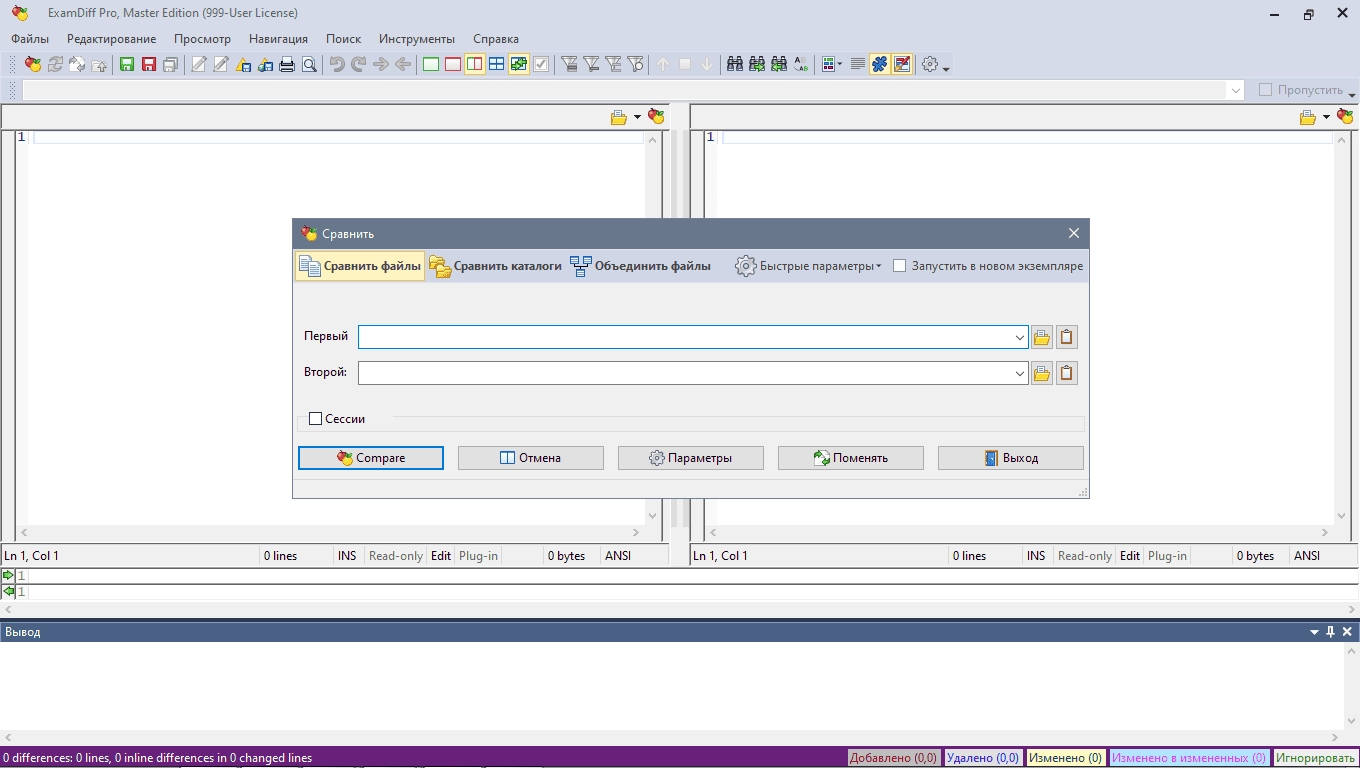
Task: Click right pane compare apples icon
Action: 1345,117
